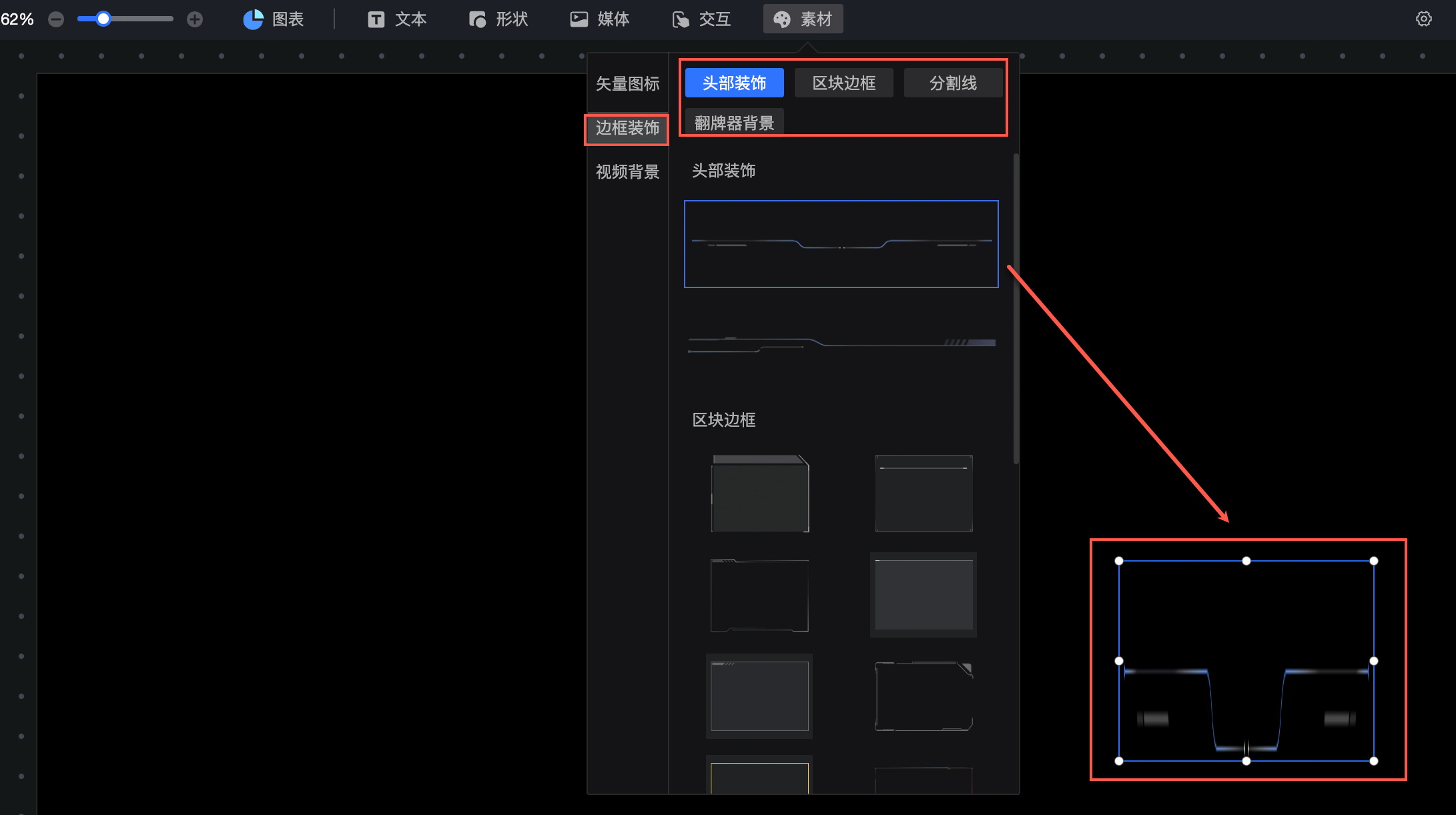Click the zoom out minus icon

click(56, 19)
